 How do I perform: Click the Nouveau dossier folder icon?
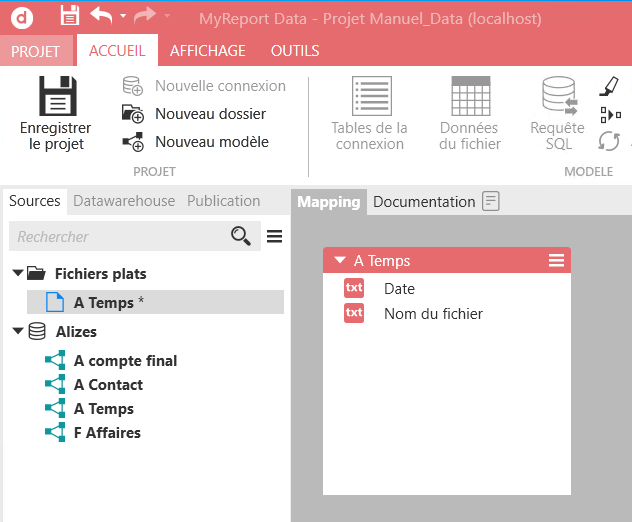[133, 114]
